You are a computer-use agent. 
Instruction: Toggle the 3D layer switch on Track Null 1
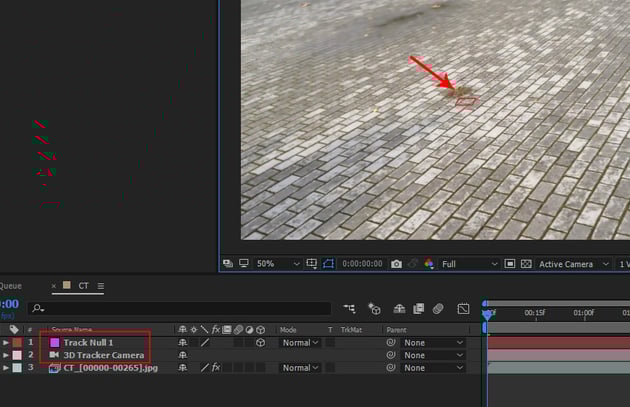pyautogui.click(x=260, y=343)
